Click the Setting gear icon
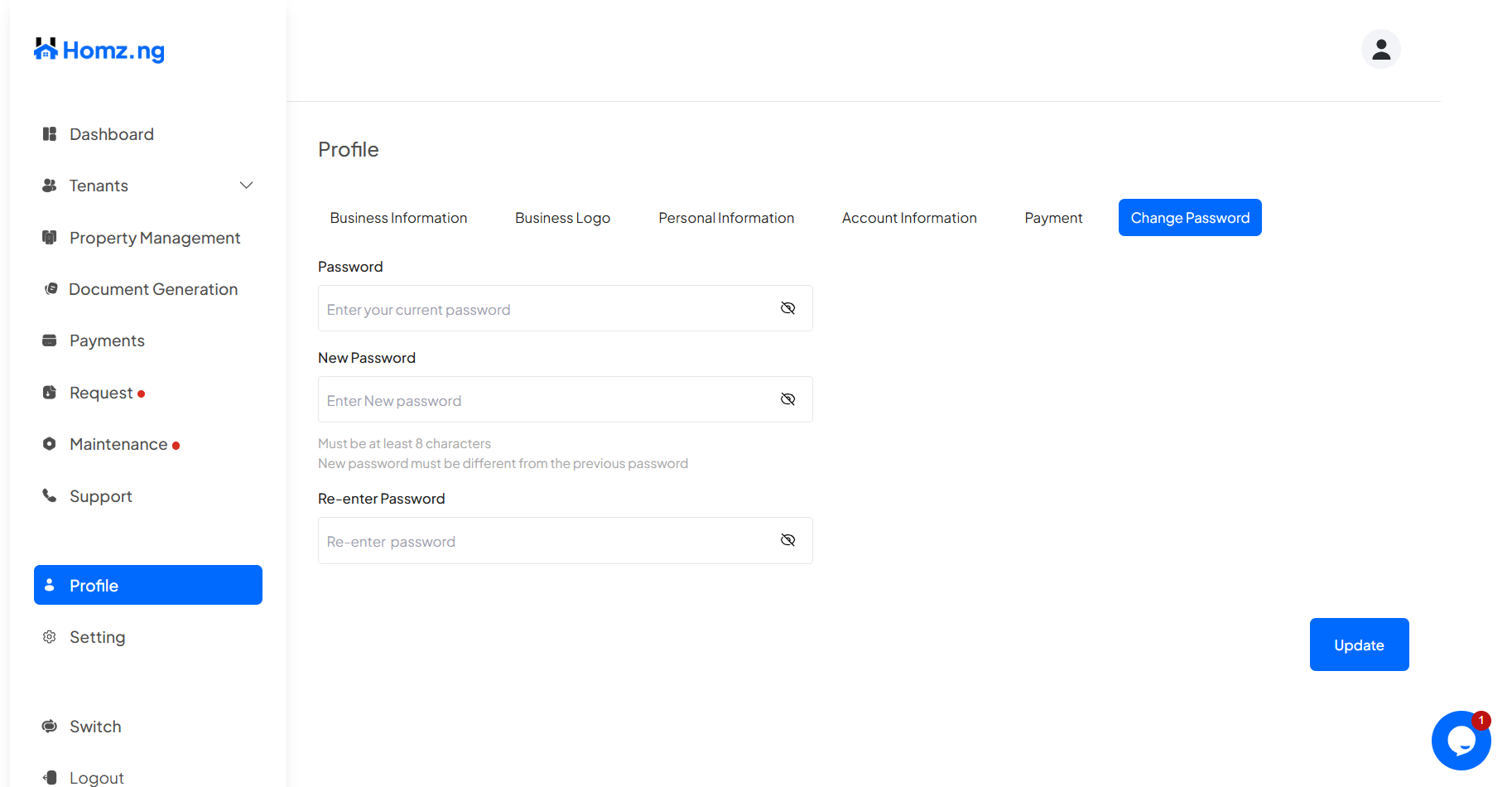 click(x=50, y=637)
